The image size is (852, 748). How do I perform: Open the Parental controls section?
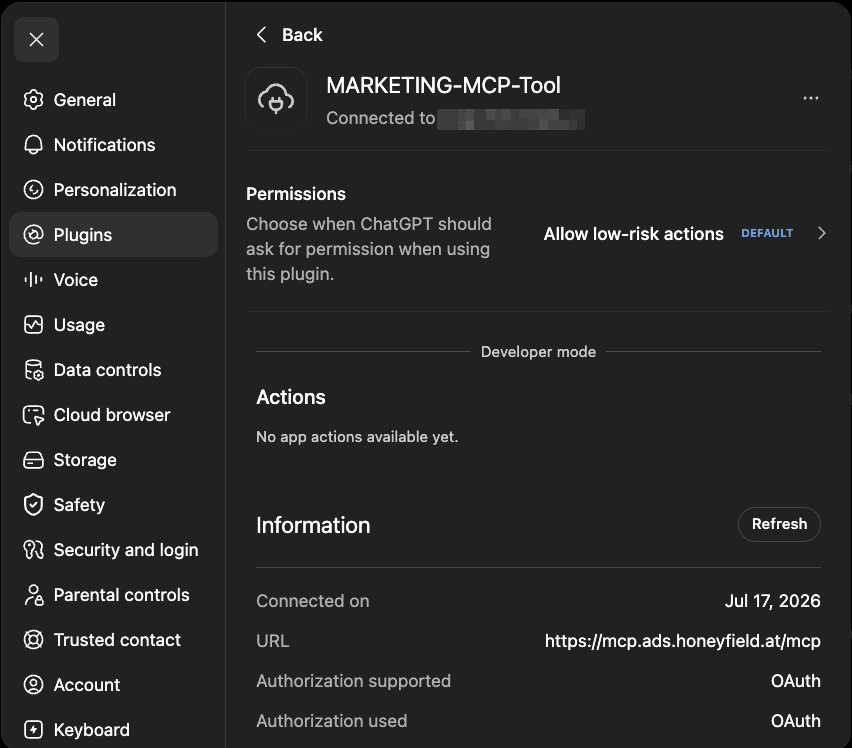(x=114, y=595)
